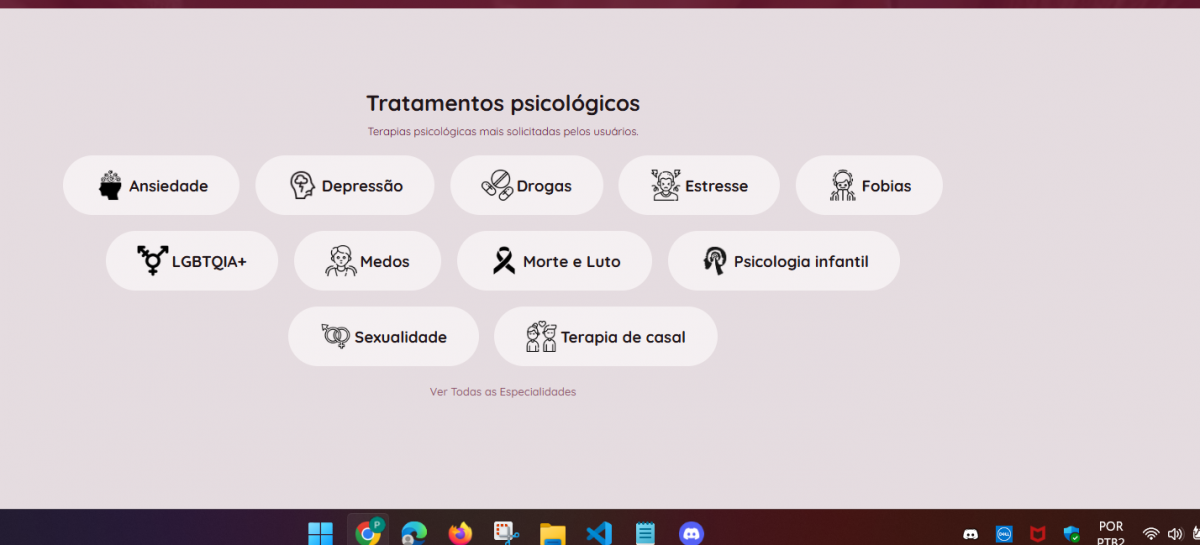Click the Terapia de casal couple icon
The height and width of the screenshot is (545, 1200).
pos(541,336)
